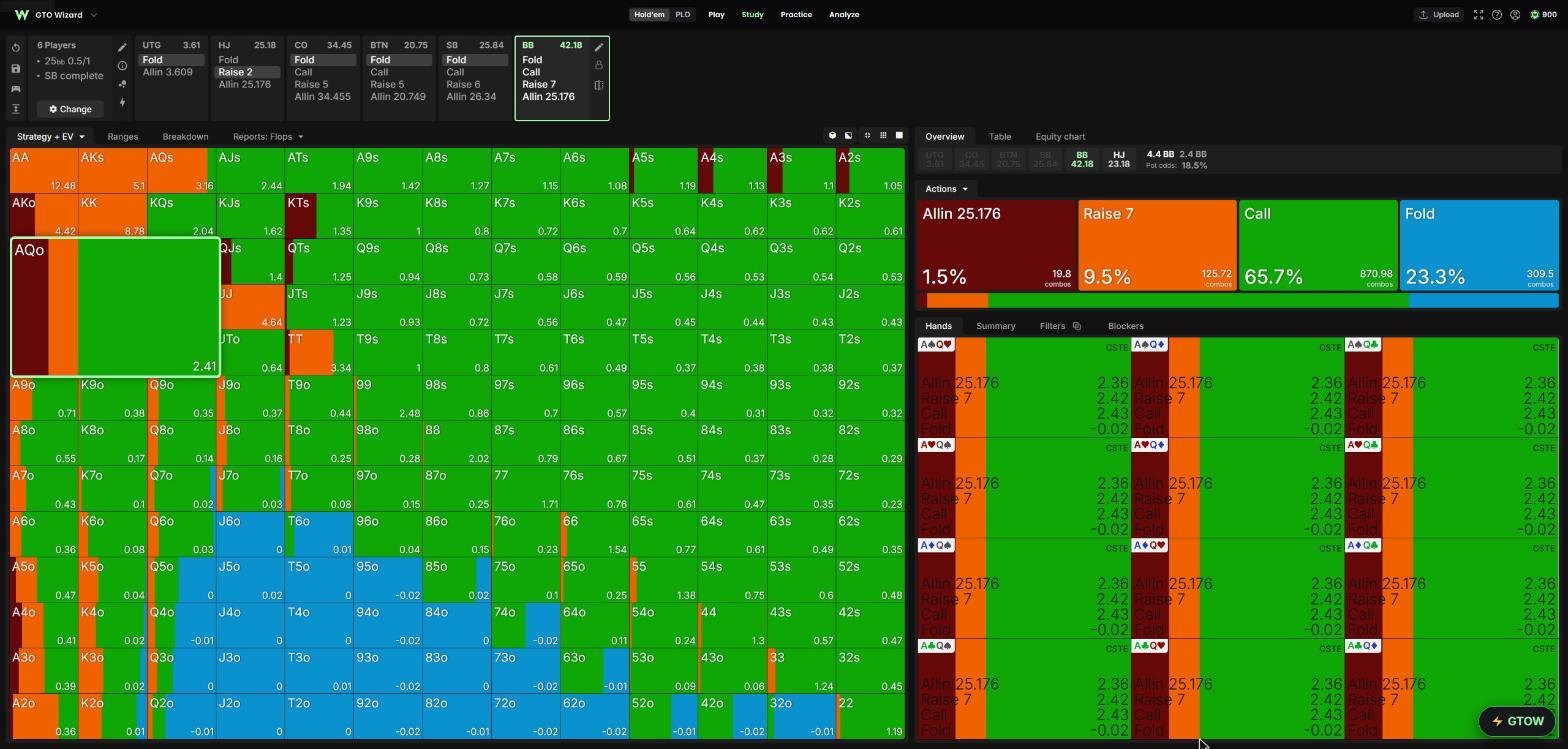The height and width of the screenshot is (749, 1568).
Task: Select Raise 7 in BB panel
Action: pos(539,85)
